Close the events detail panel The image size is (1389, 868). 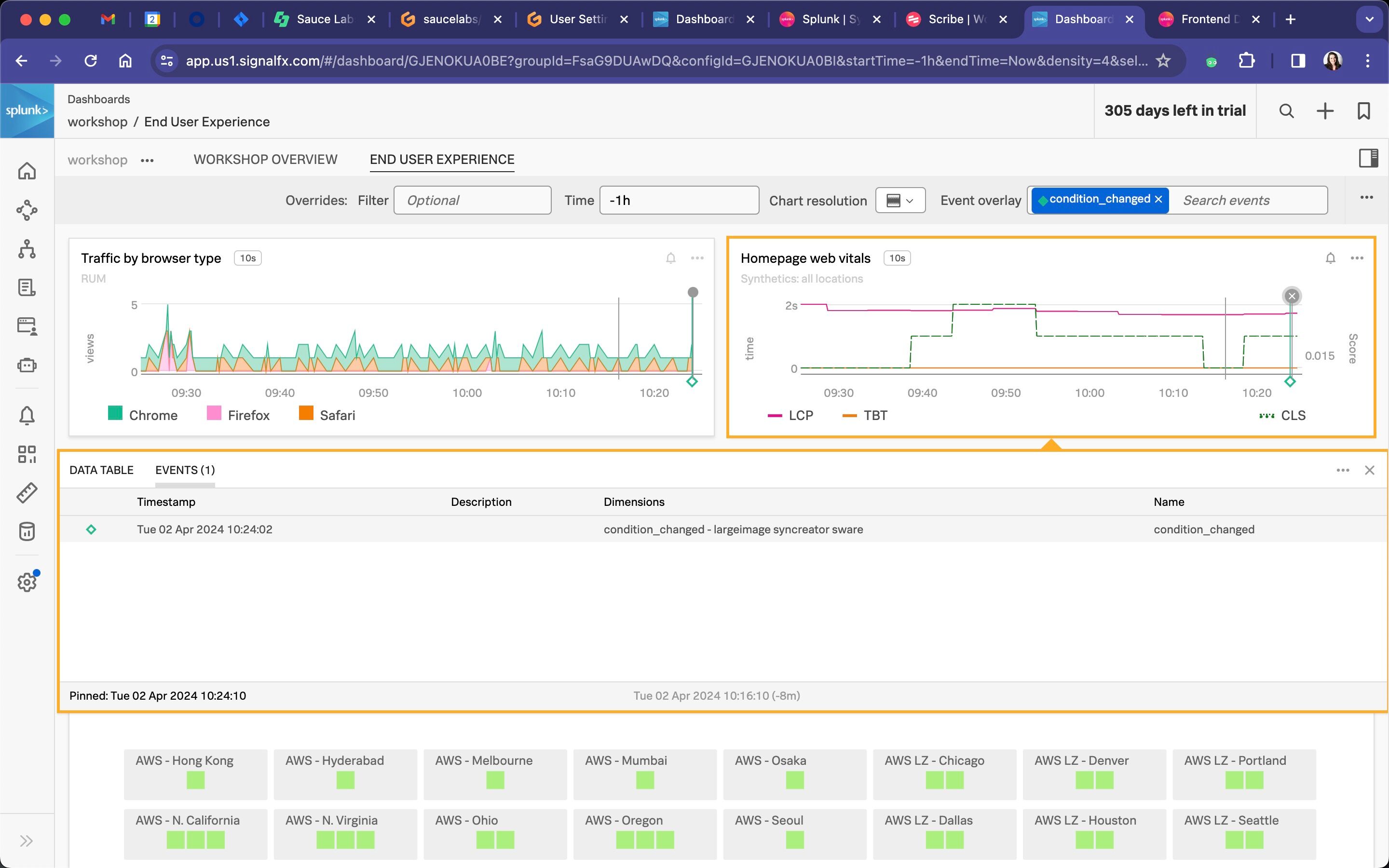coord(1370,470)
